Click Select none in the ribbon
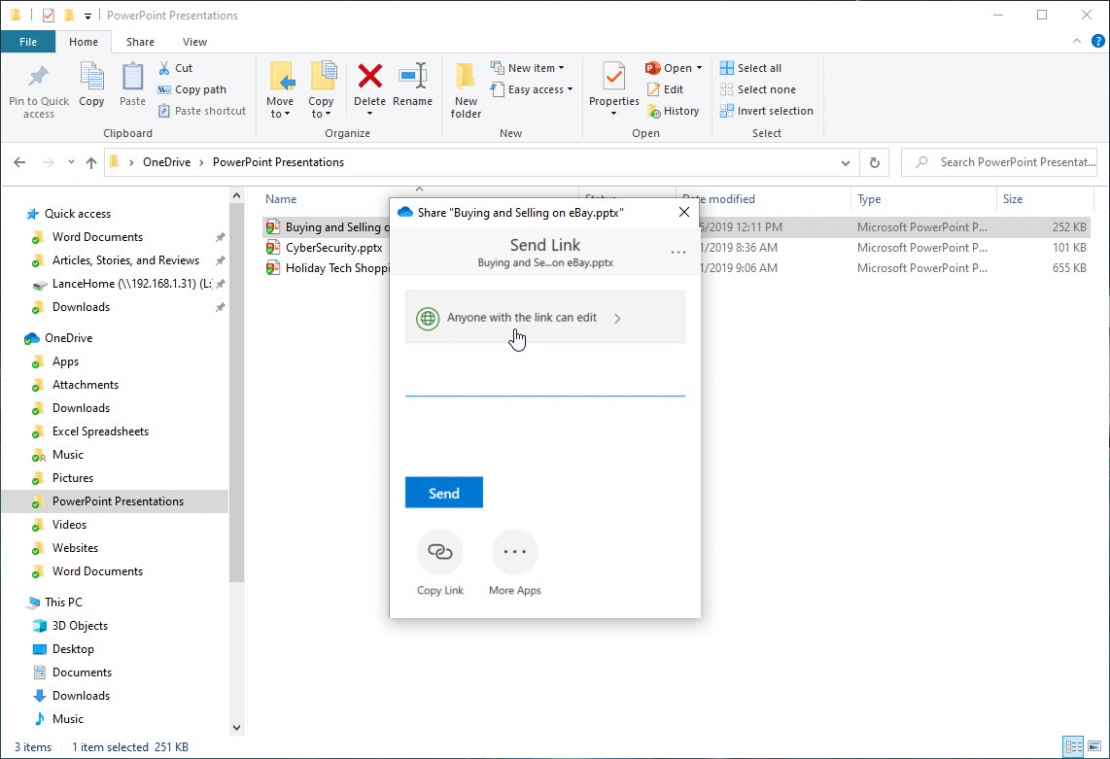Viewport: 1110px width, 759px height. pyautogui.click(x=757, y=89)
